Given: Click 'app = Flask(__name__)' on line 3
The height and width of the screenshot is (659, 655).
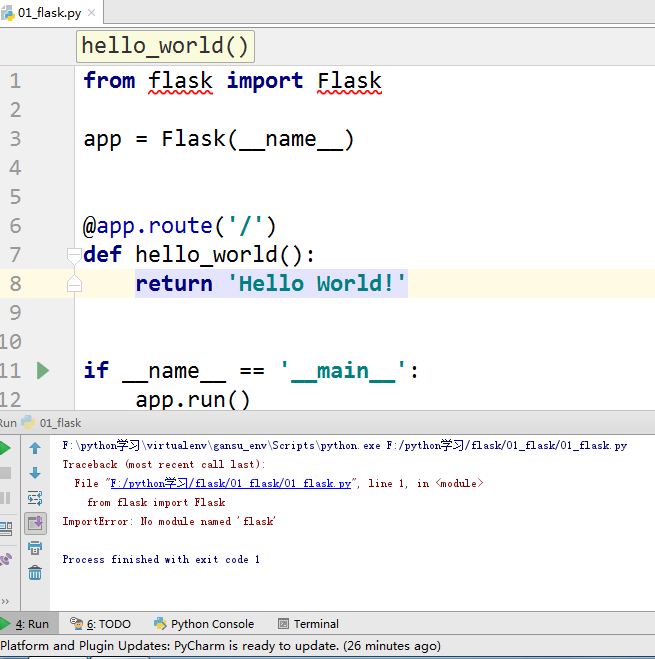Looking at the screenshot, I should (219, 139).
